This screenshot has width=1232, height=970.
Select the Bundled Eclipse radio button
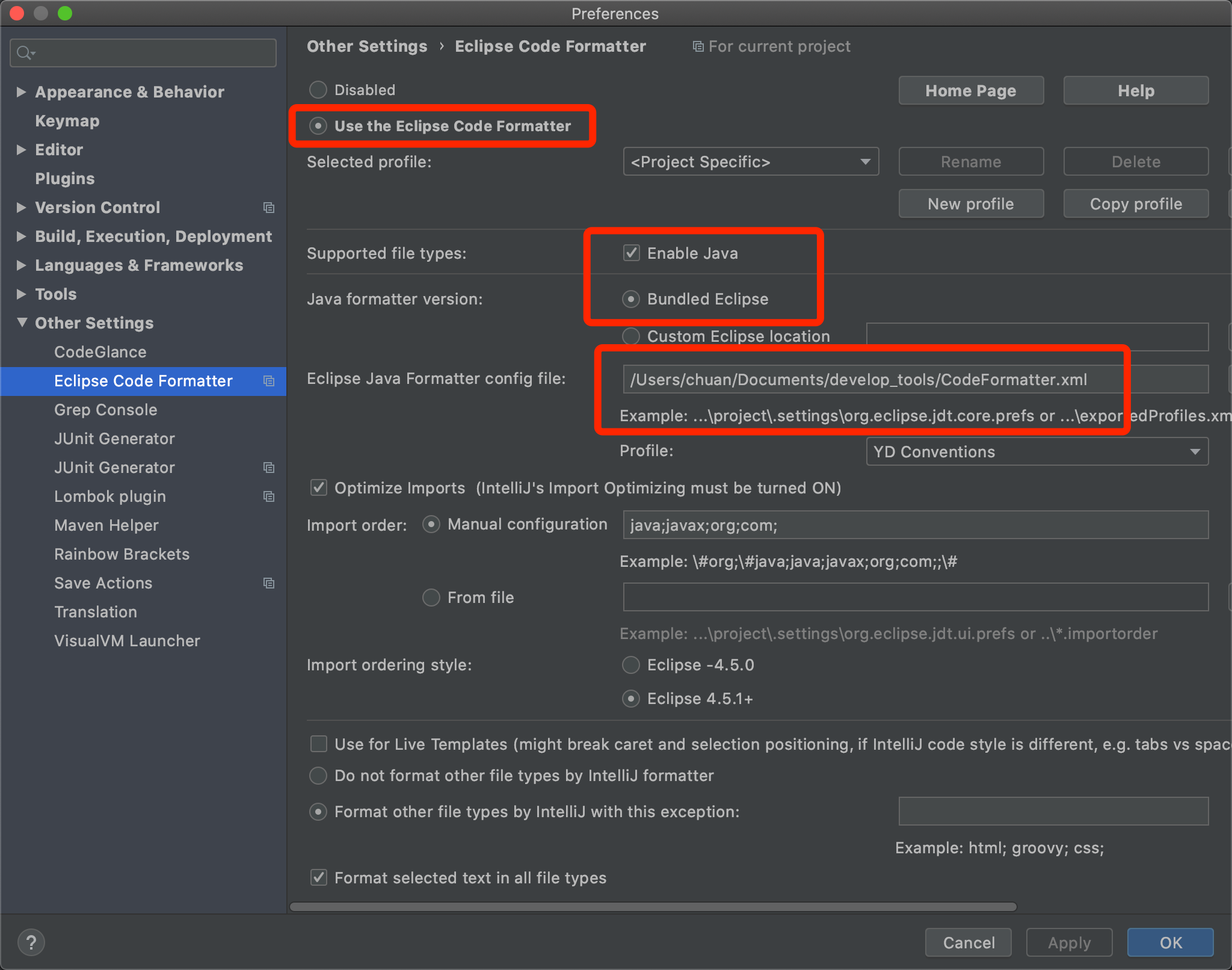point(630,299)
